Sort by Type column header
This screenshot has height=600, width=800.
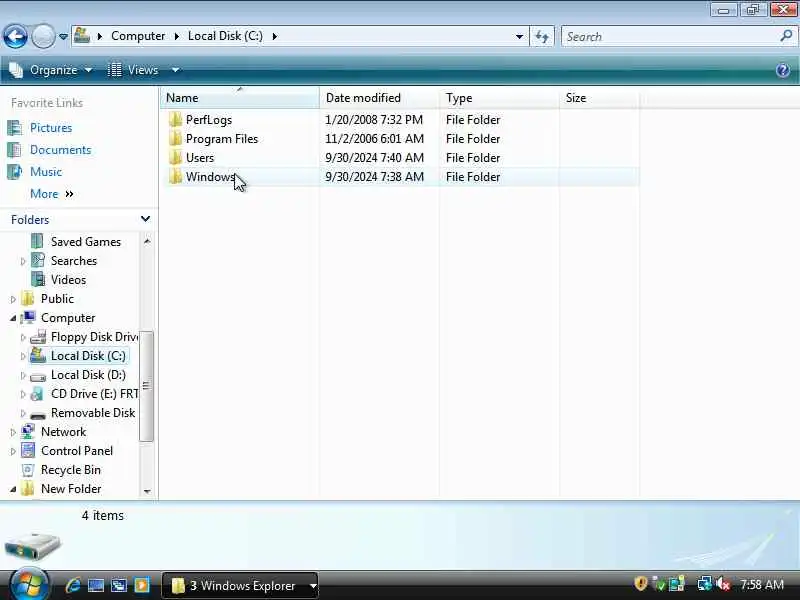click(499, 97)
